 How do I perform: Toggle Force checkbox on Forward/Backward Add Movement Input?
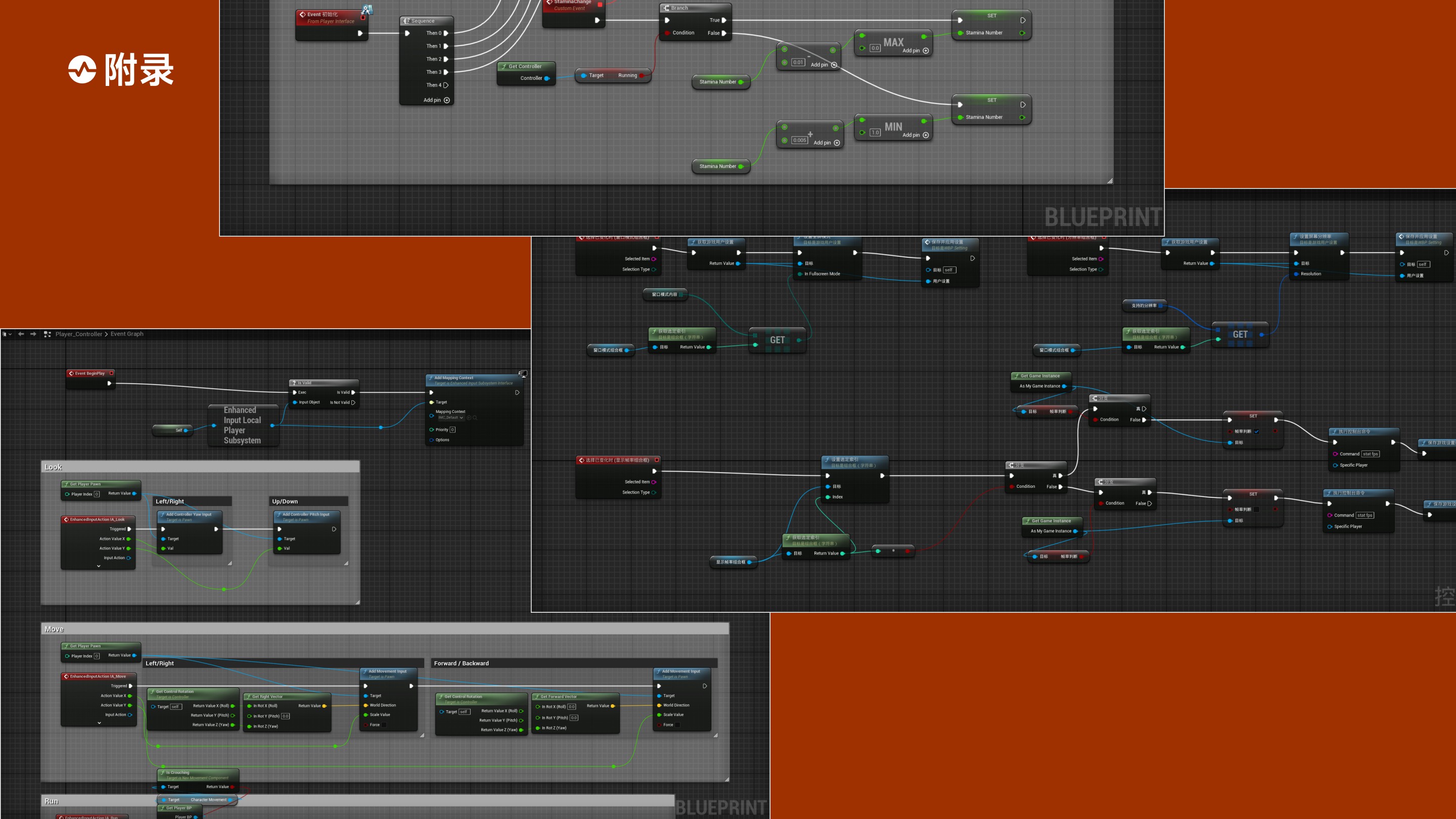coord(677,724)
